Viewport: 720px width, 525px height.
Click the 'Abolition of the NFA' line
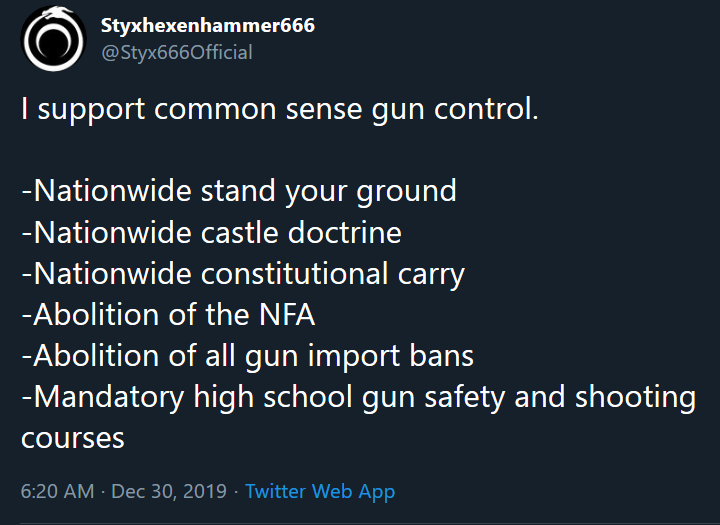click(168, 315)
